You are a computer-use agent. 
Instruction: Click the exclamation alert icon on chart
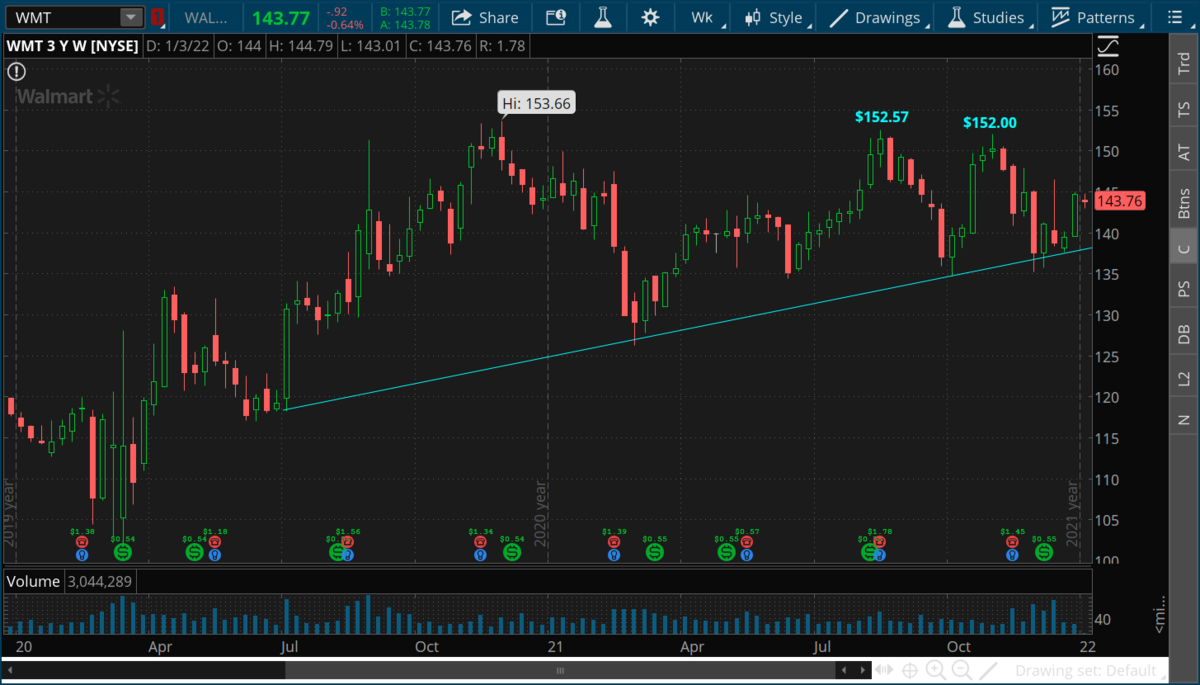16,71
